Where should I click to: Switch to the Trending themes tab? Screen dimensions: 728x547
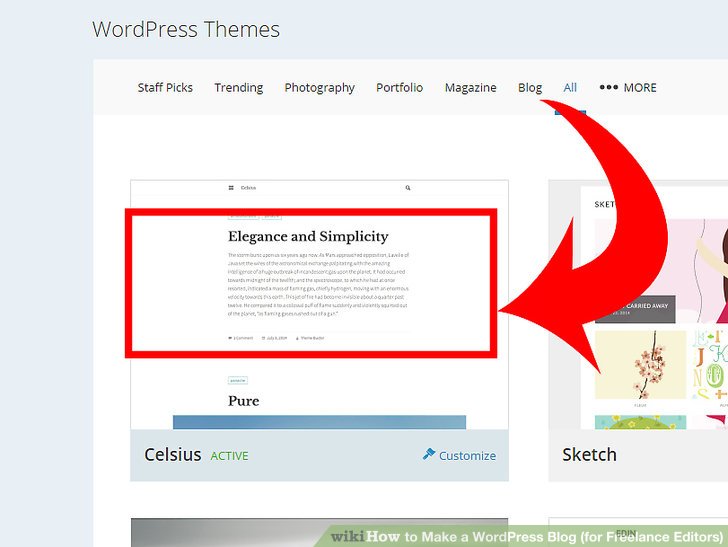pyautogui.click(x=238, y=87)
